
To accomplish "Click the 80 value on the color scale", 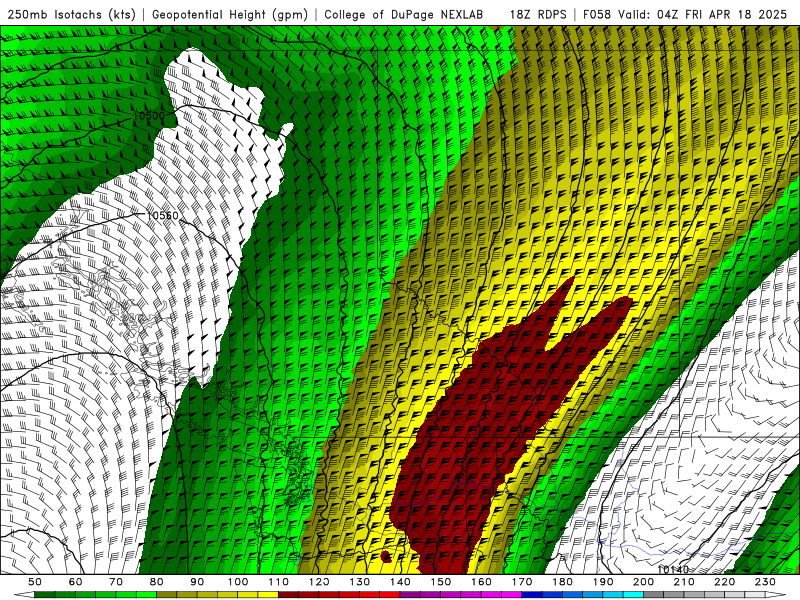I will pos(156,582).
